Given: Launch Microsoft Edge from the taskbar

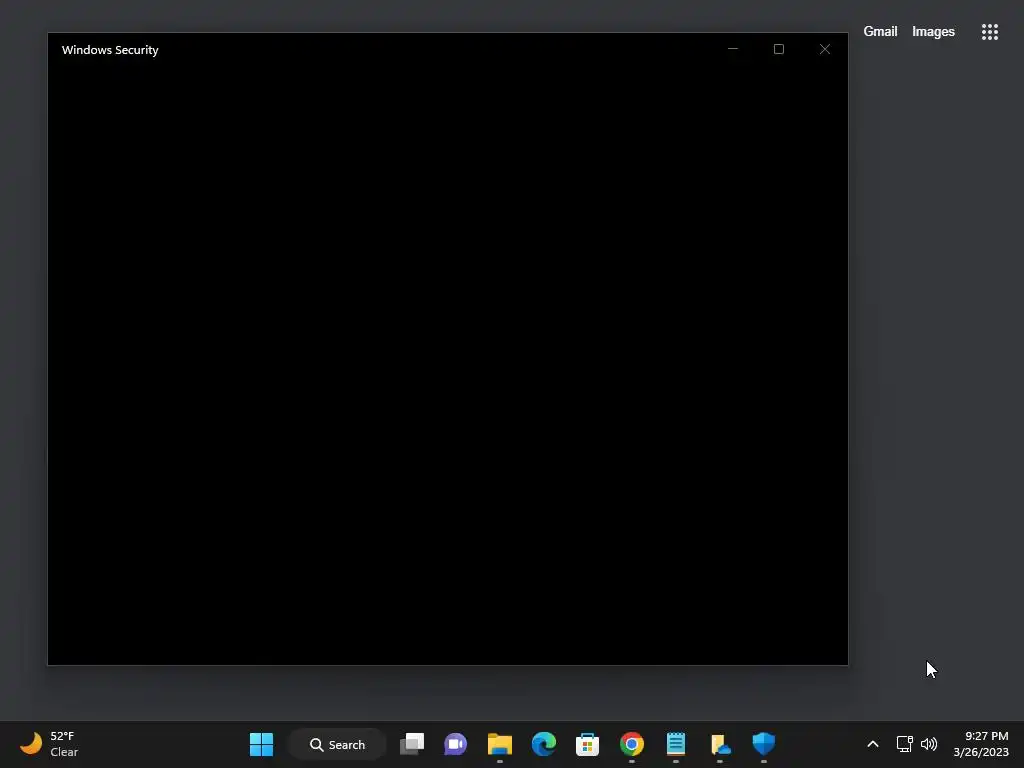Looking at the screenshot, I should 543,744.
